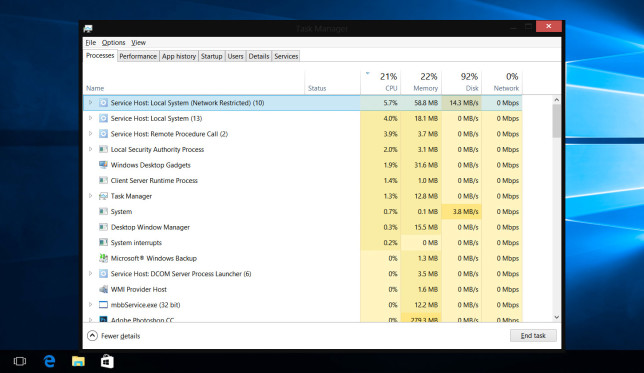Open Task View from the taskbar
Screen dimensions: 644x373
tap(20, 361)
